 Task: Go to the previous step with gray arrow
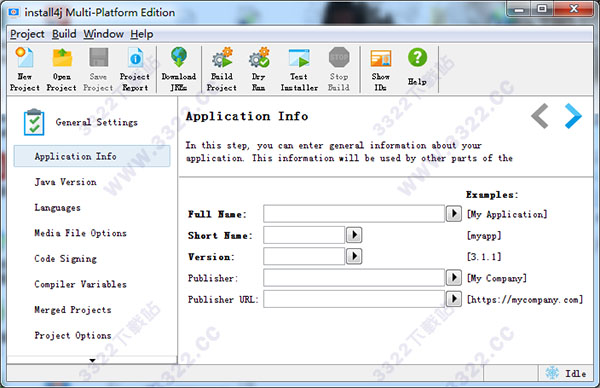[x=540, y=116]
